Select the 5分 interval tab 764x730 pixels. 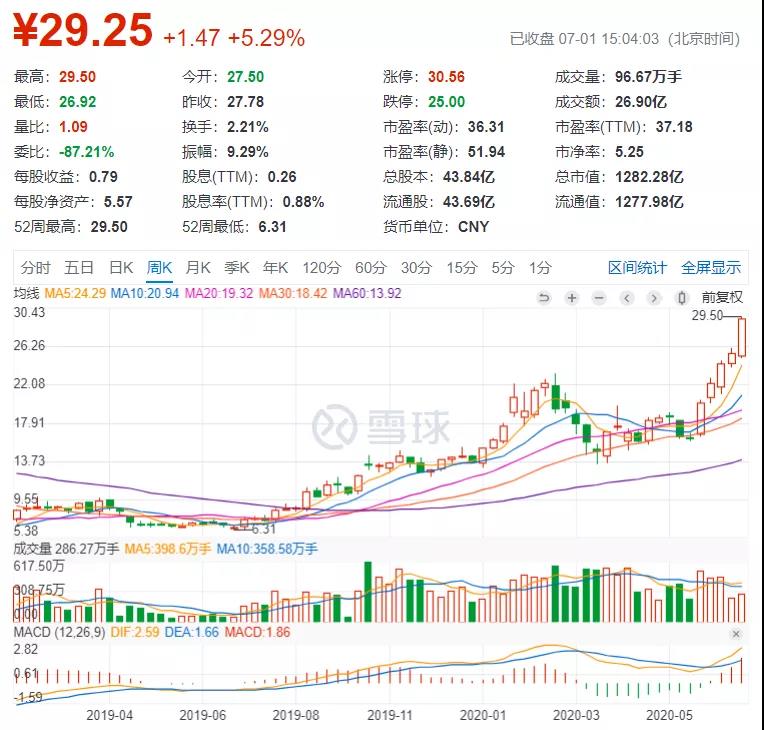[x=502, y=267]
